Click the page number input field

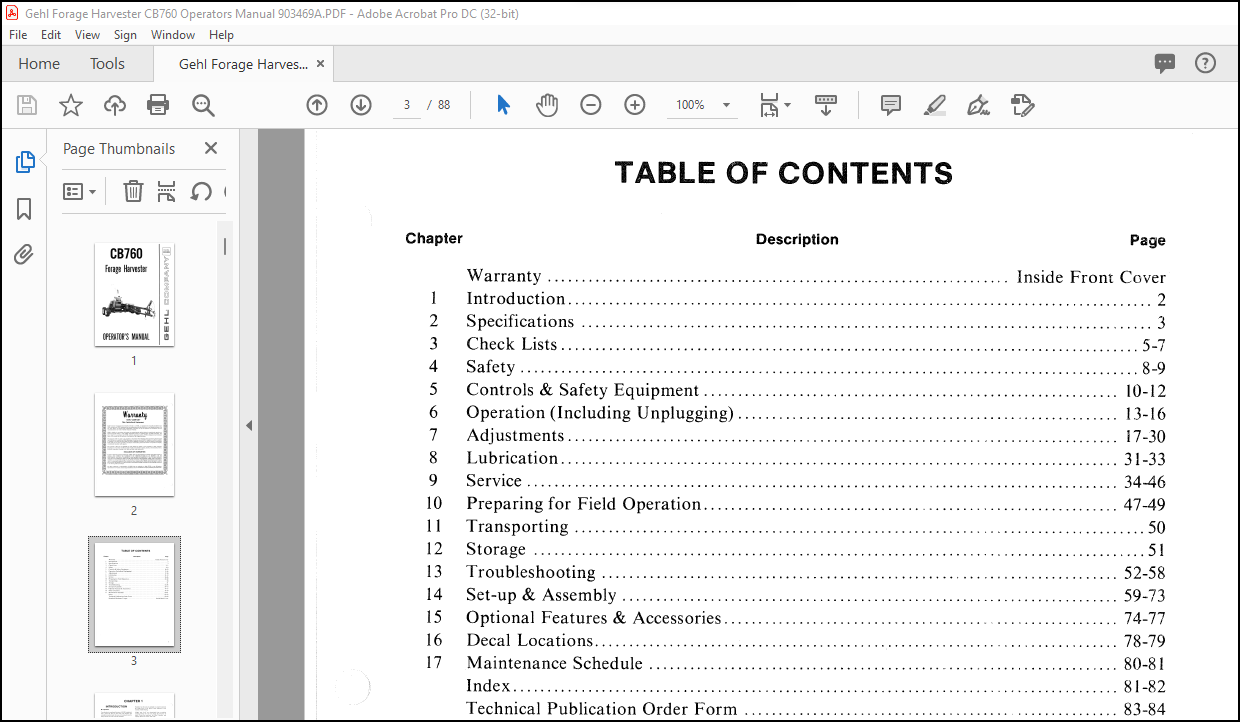click(x=407, y=105)
